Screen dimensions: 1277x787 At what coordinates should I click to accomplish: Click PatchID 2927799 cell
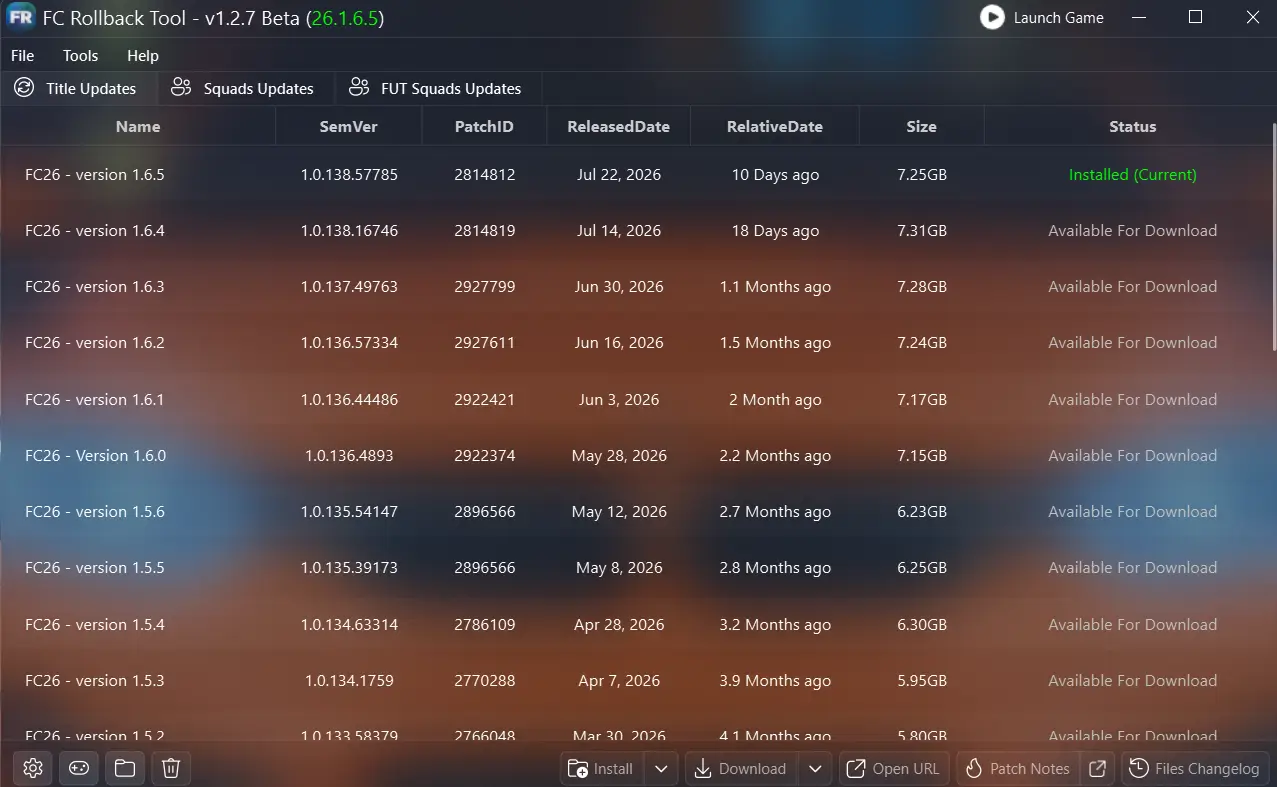click(485, 286)
